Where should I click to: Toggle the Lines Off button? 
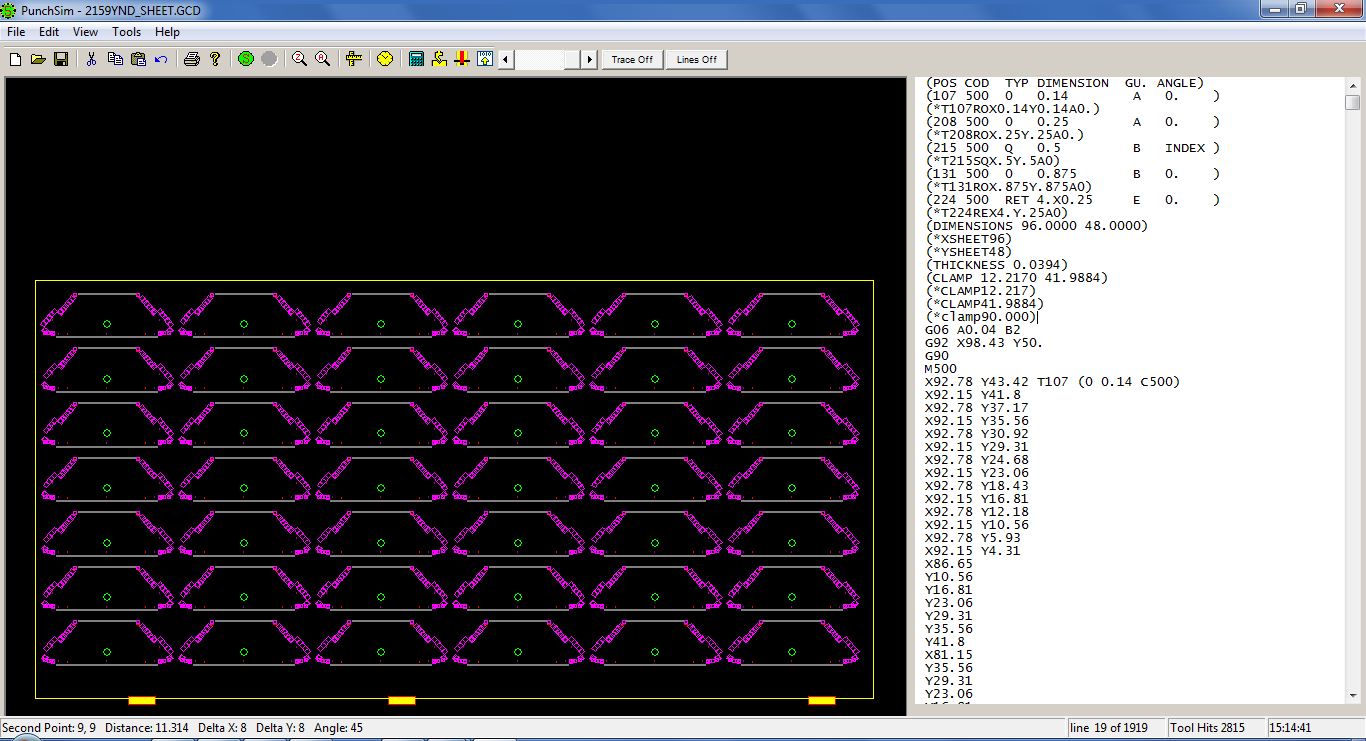coord(696,60)
